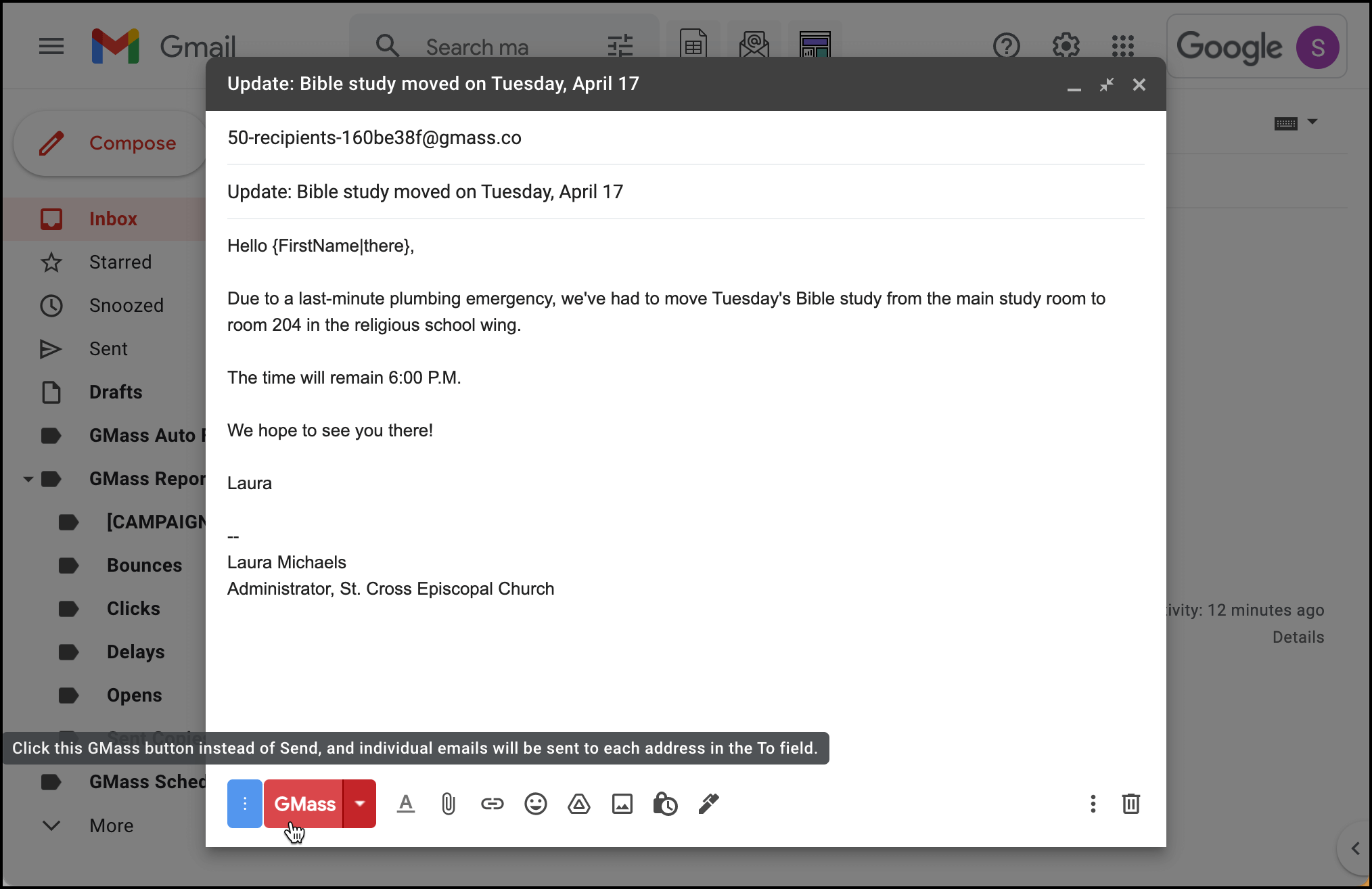Click the red GMass send button
The height and width of the screenshot is (889, 1372).
tap(303, 804)
